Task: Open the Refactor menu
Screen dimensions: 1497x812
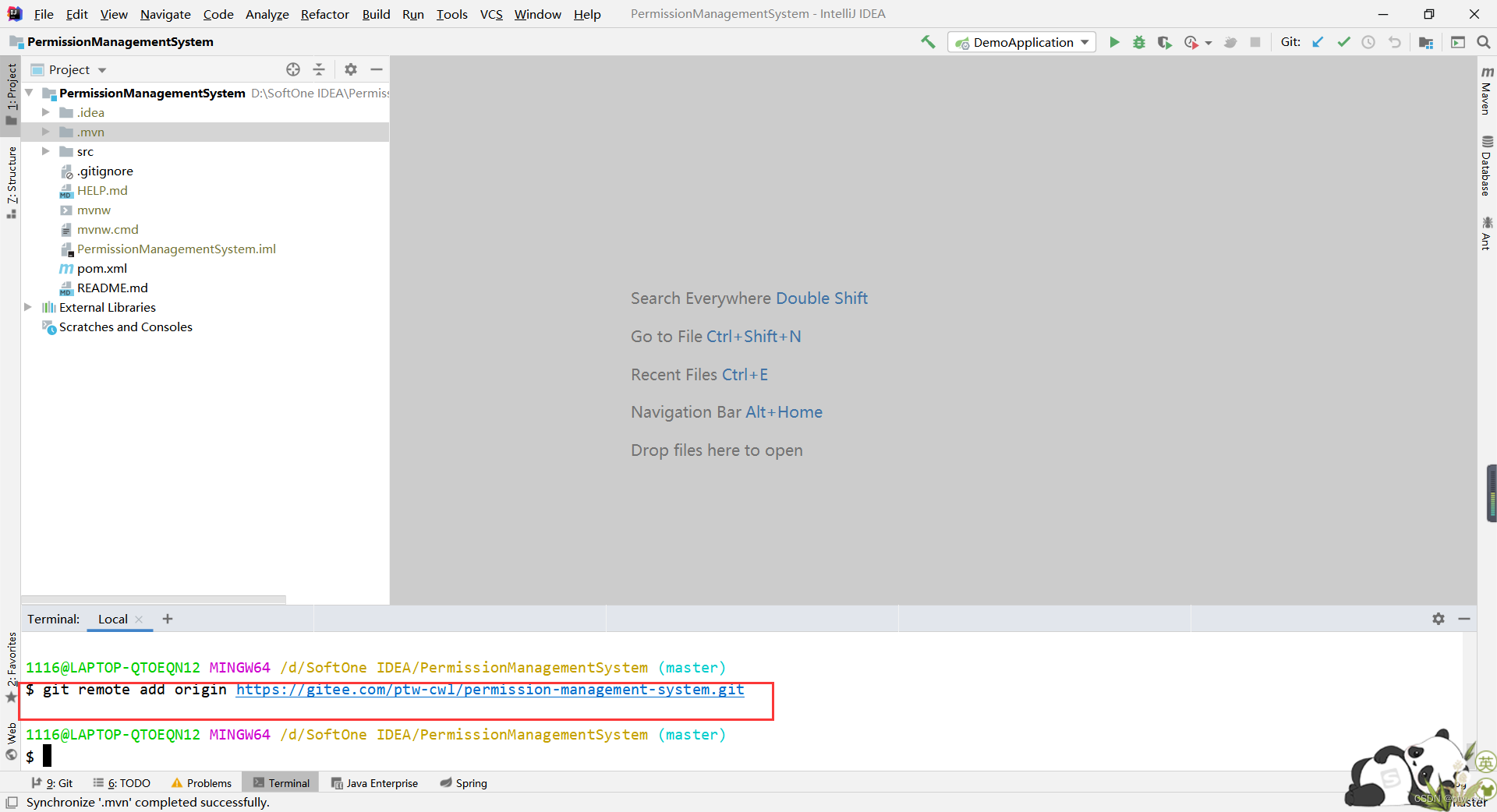Action: click(325, 14)
